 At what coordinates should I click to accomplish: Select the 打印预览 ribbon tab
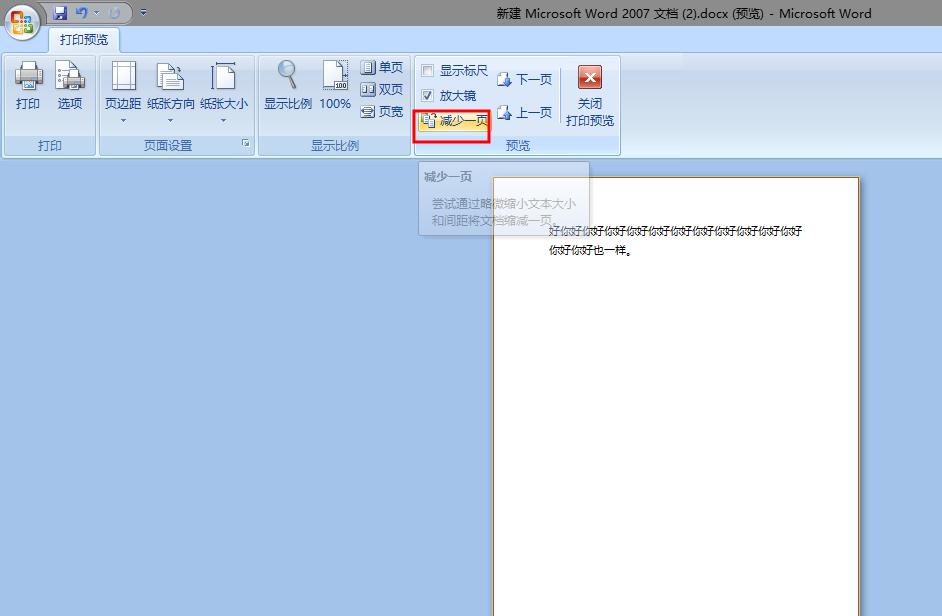pyautogui.click(x=82, y=38)
